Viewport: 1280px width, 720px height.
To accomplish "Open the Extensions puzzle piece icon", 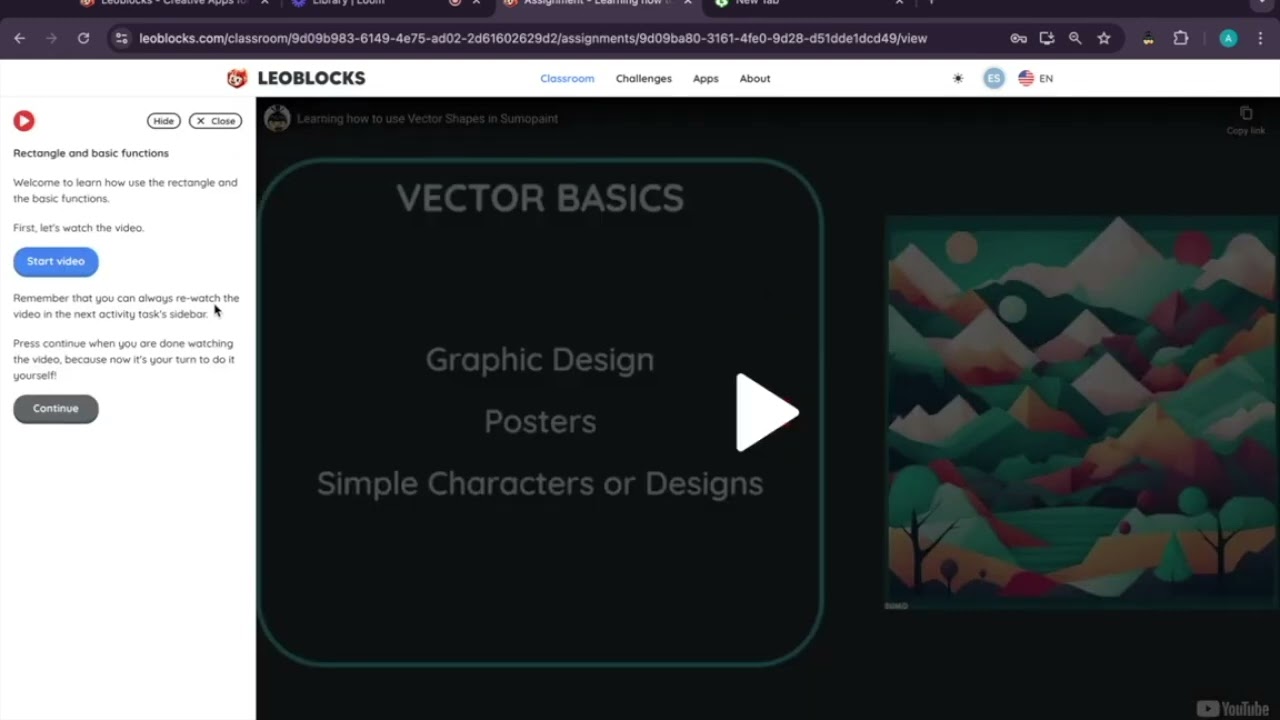I will (x=1181, y=38).
